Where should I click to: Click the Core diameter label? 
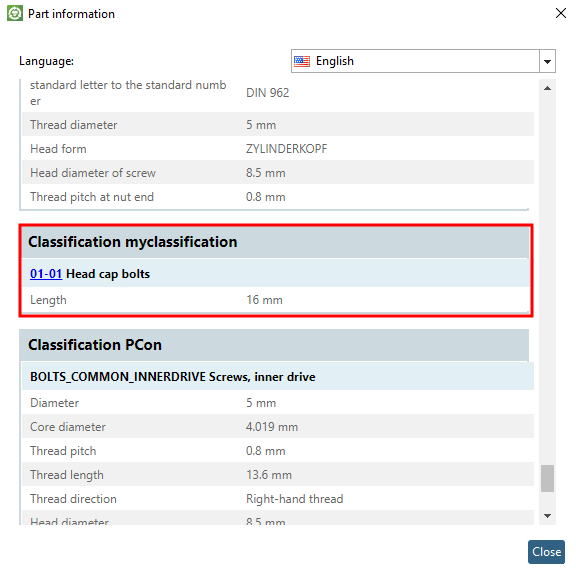coord(68,427)
